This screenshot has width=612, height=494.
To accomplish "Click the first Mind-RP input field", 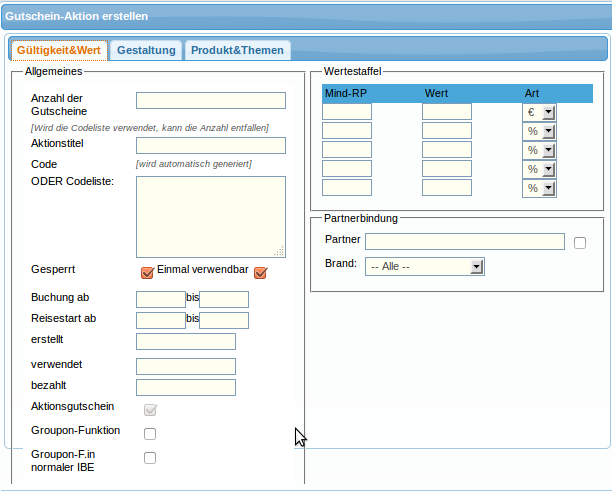I will (x=347, y=112).
